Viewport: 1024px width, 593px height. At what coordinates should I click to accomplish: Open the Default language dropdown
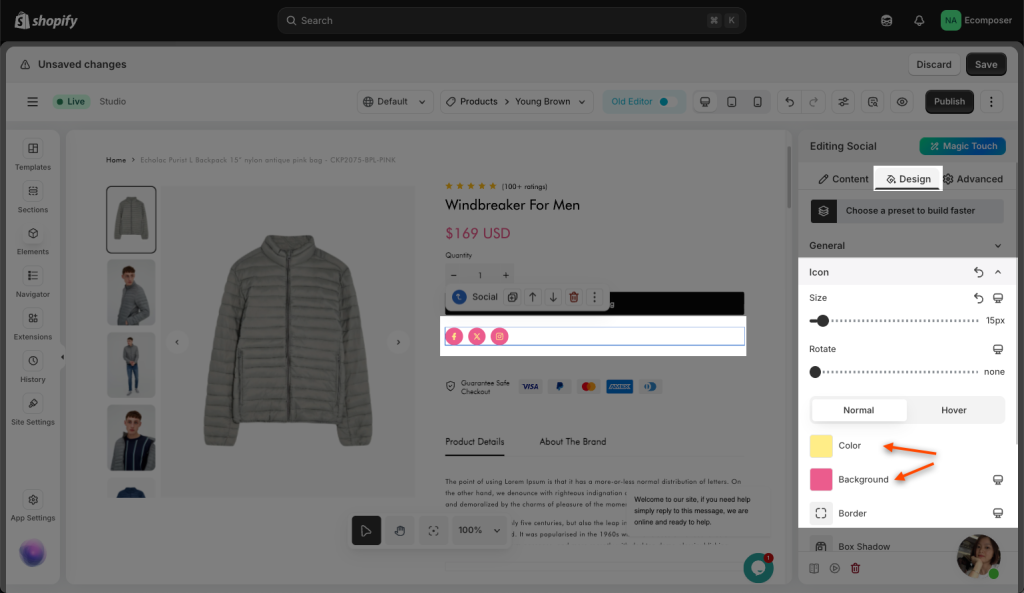396,102
